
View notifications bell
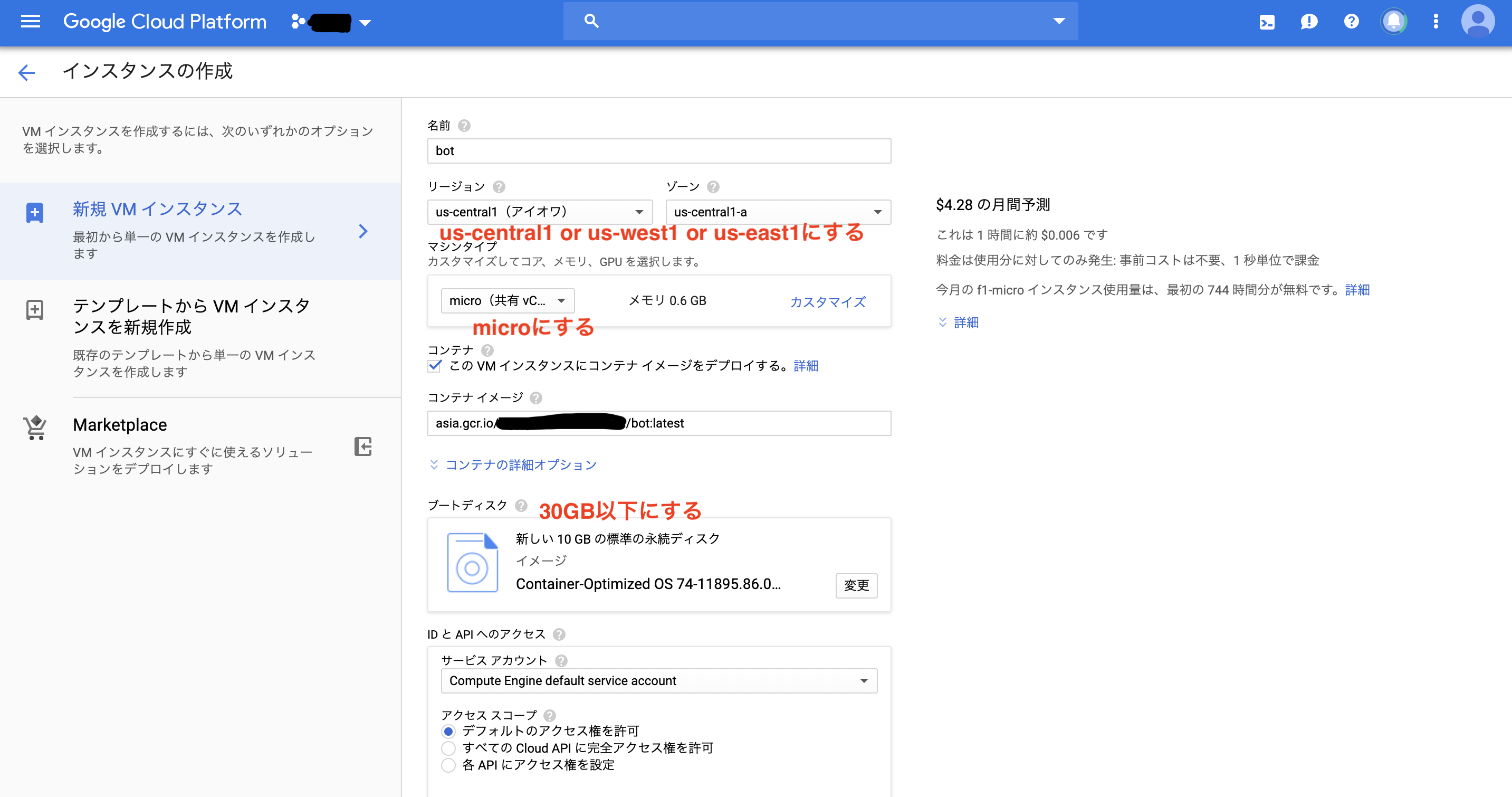click(1394, 22)
